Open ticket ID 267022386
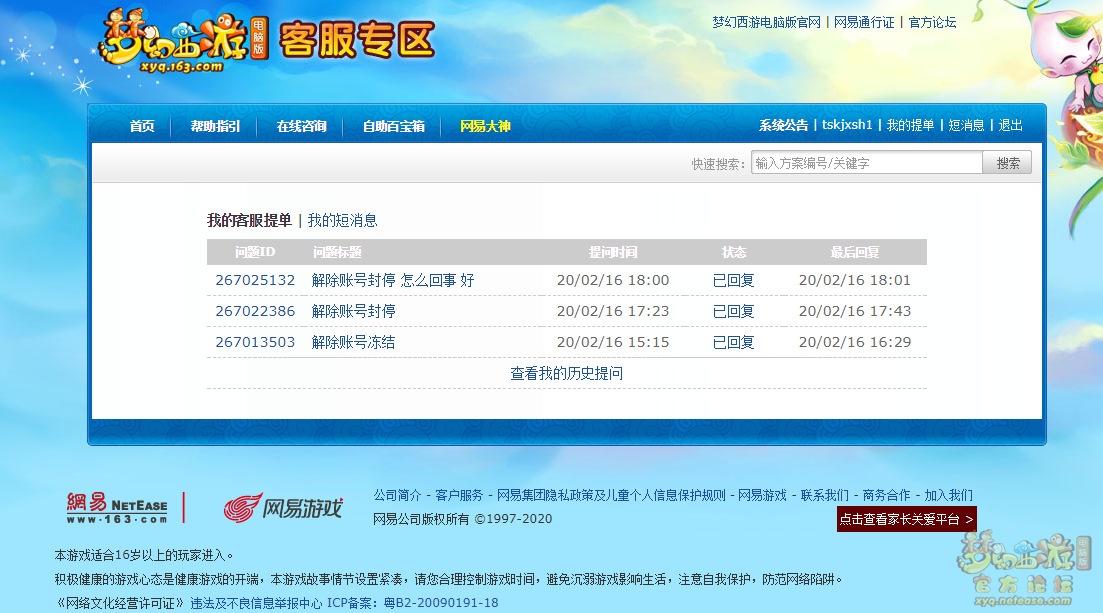The width and height of the screenshot is (1103, 613). [x=255, y=311]
